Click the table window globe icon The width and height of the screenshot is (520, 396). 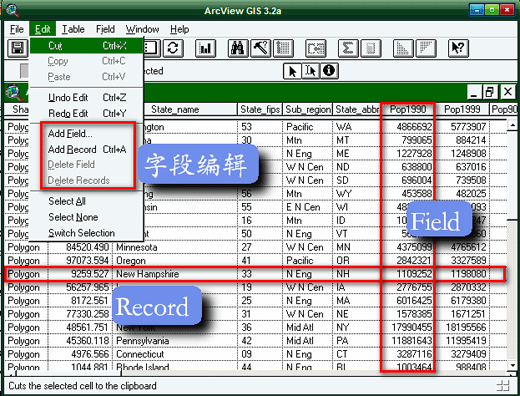point(14,92)
